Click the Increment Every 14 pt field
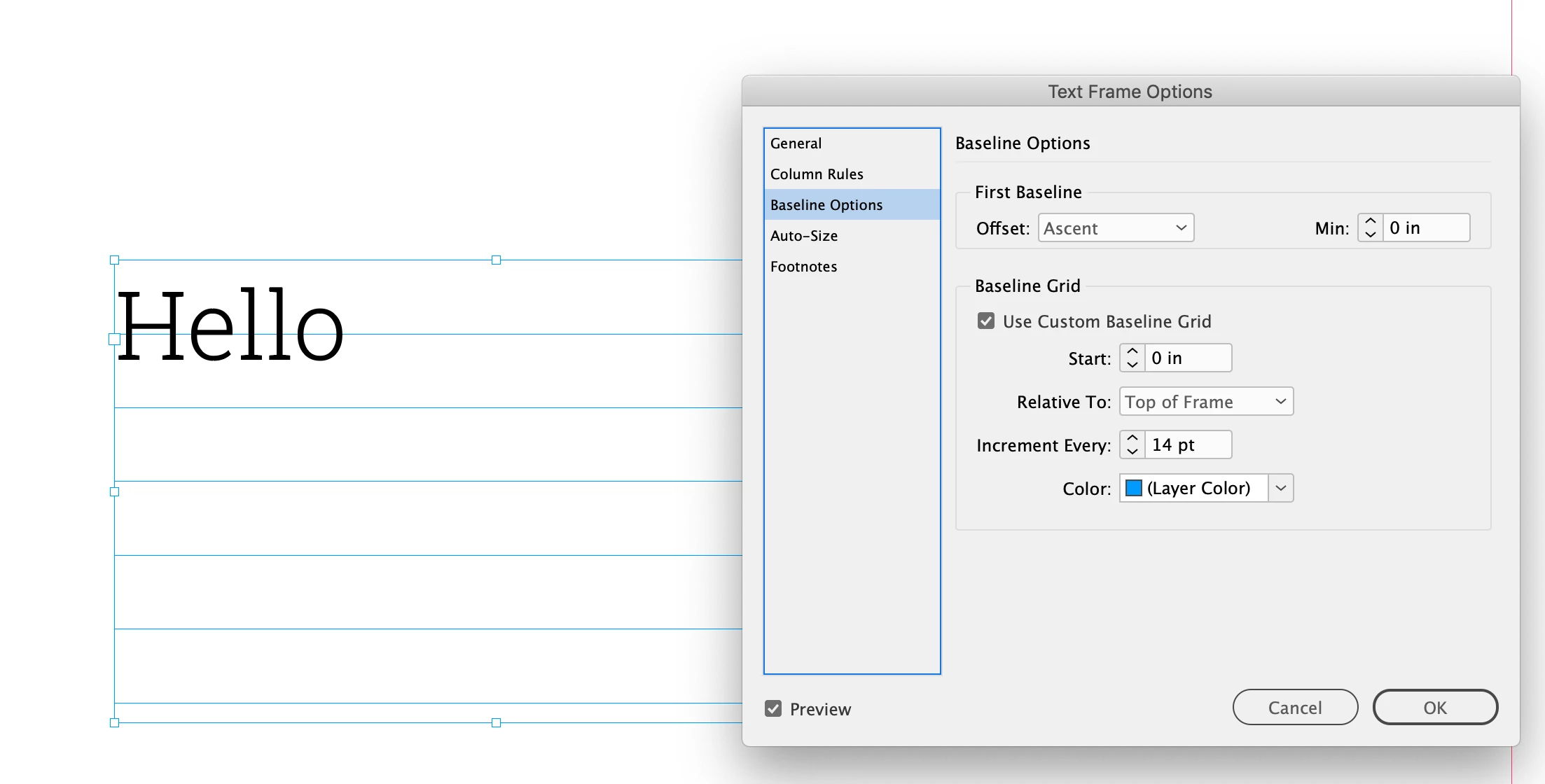1545x784 pixels. pyautogui.click(x=1187, y=445)
